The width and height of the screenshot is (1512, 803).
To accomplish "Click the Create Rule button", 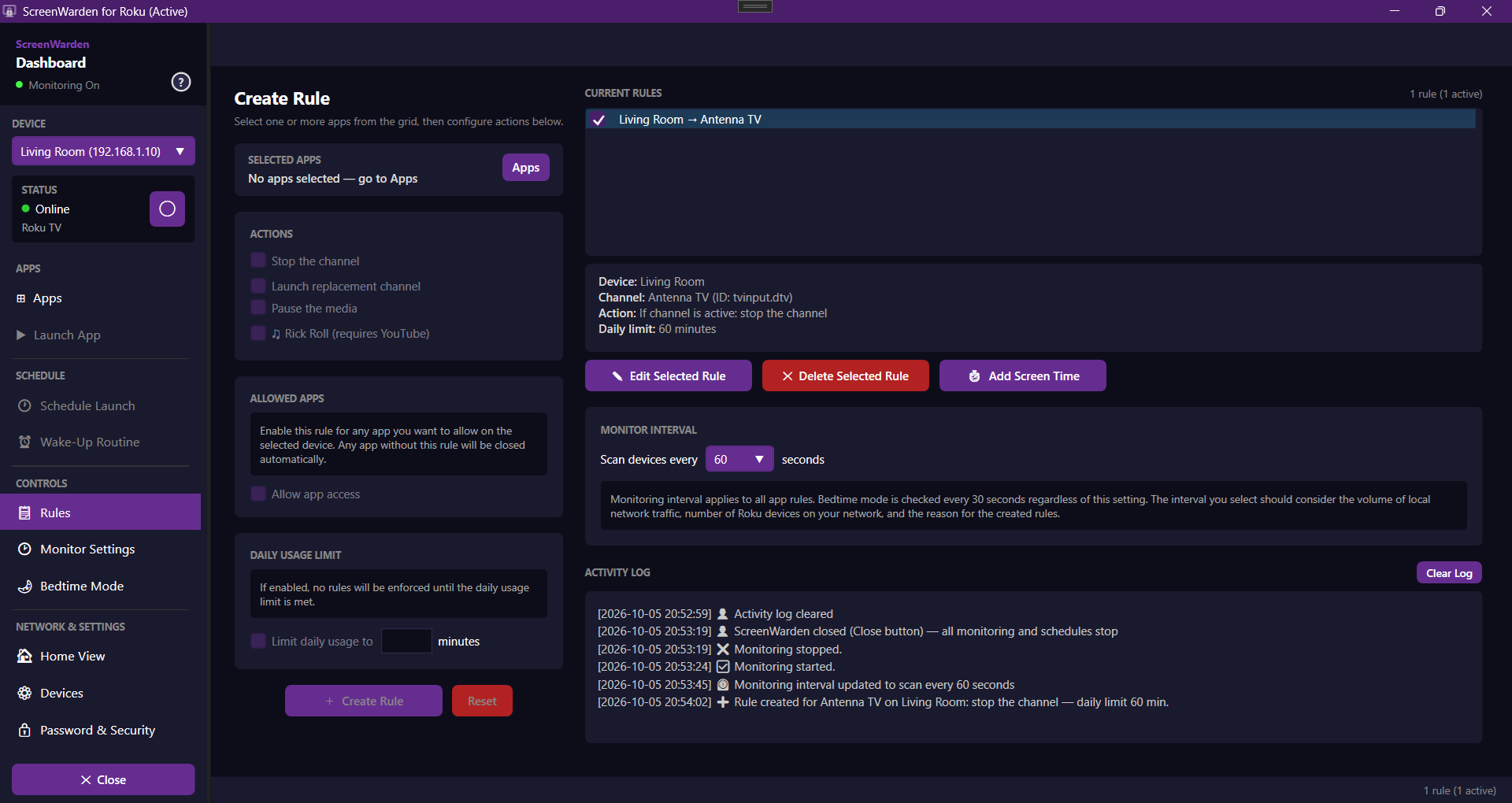I will (x=364, y=701).
